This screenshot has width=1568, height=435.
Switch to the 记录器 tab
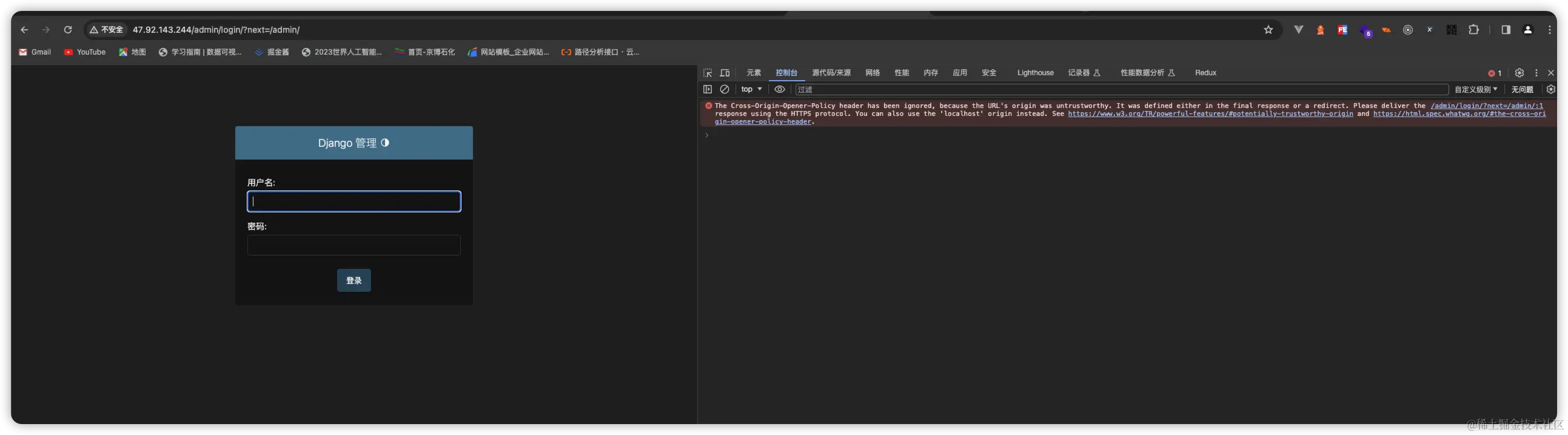point(1084,73)
